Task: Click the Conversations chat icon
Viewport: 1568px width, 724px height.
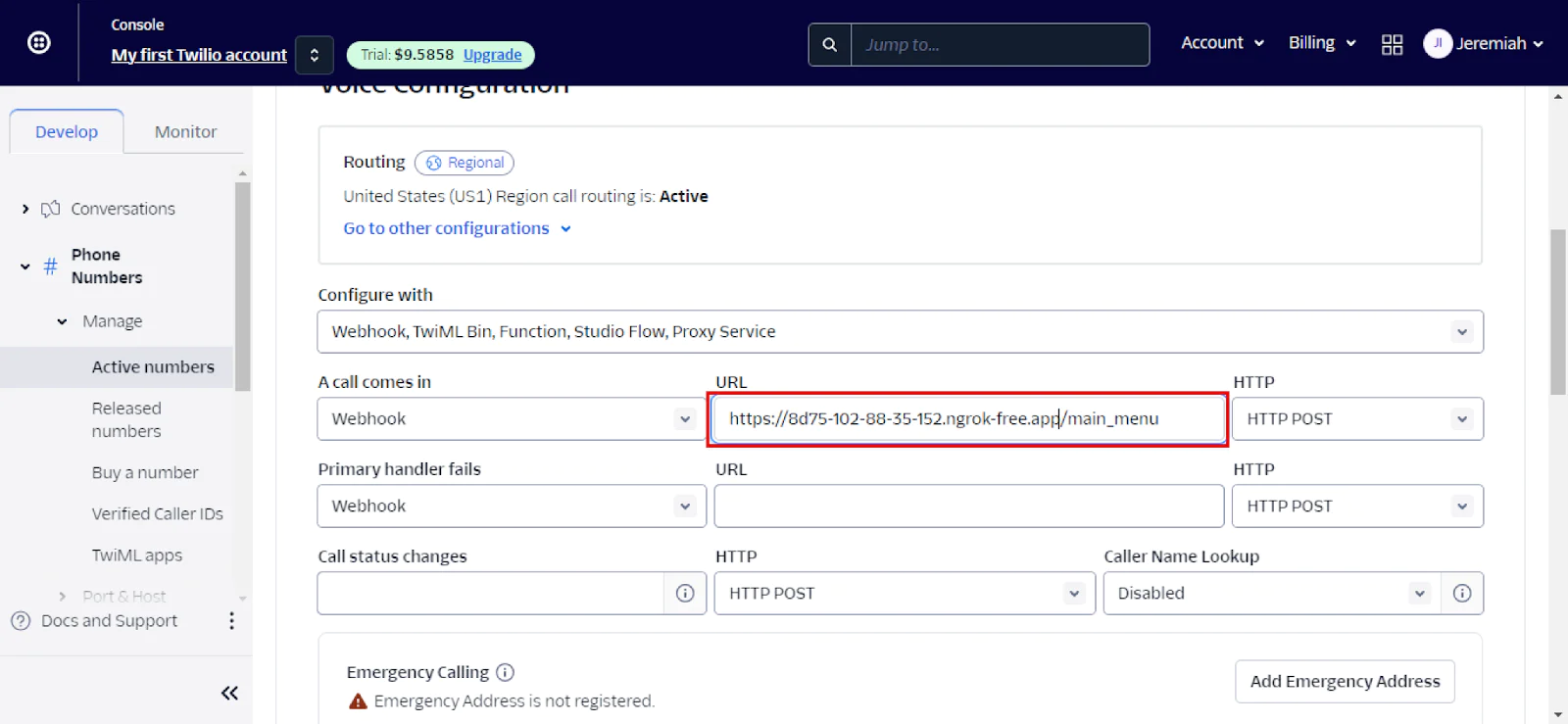Action: pyautogui.click(x=50, y=209)
